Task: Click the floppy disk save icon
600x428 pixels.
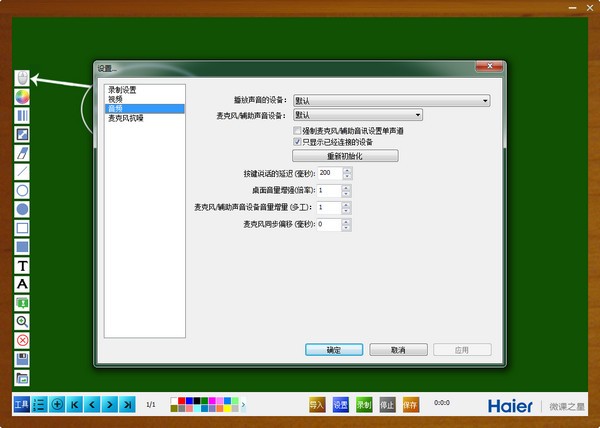Action: click(x=22, y=359)
